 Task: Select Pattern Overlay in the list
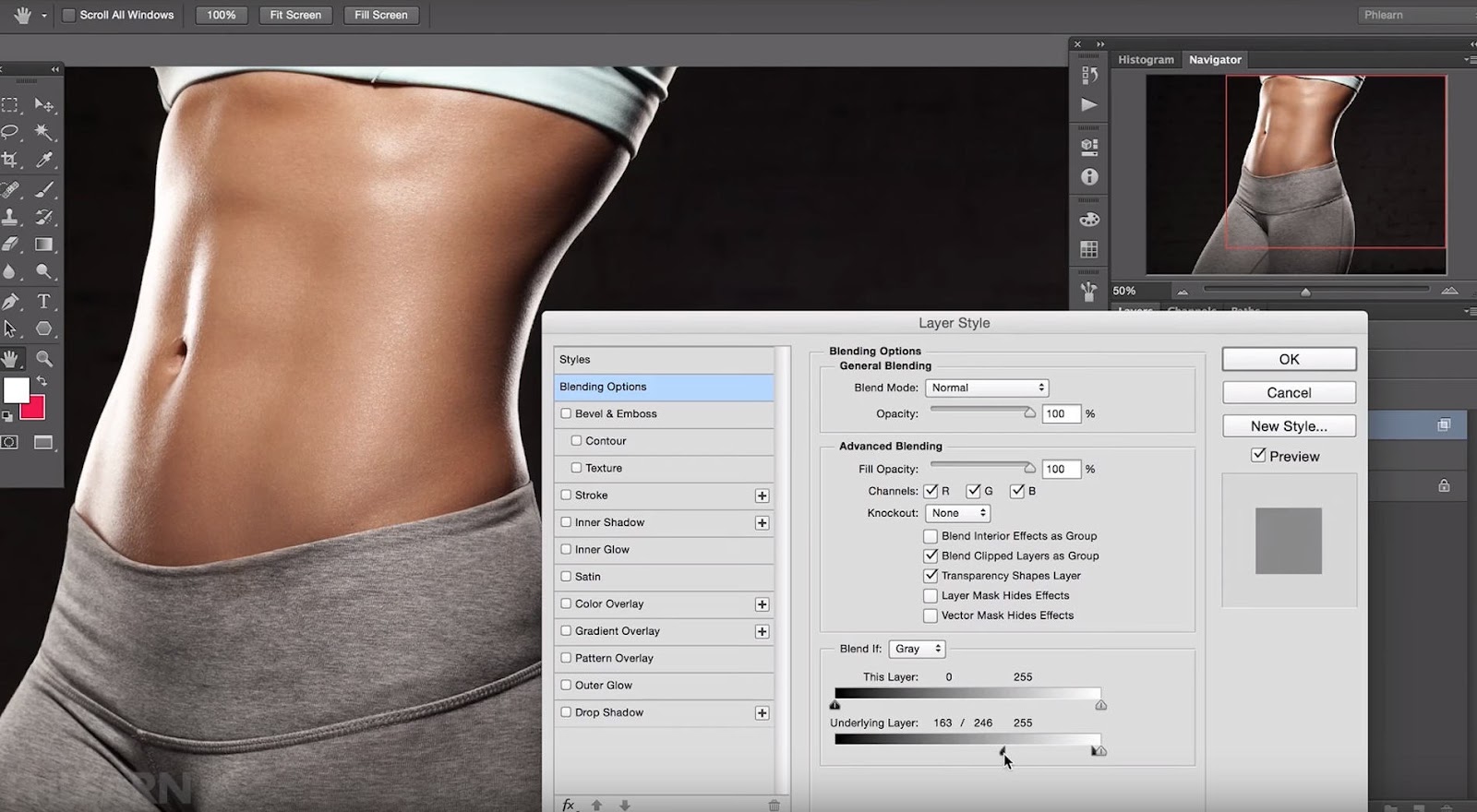(664, 658)
